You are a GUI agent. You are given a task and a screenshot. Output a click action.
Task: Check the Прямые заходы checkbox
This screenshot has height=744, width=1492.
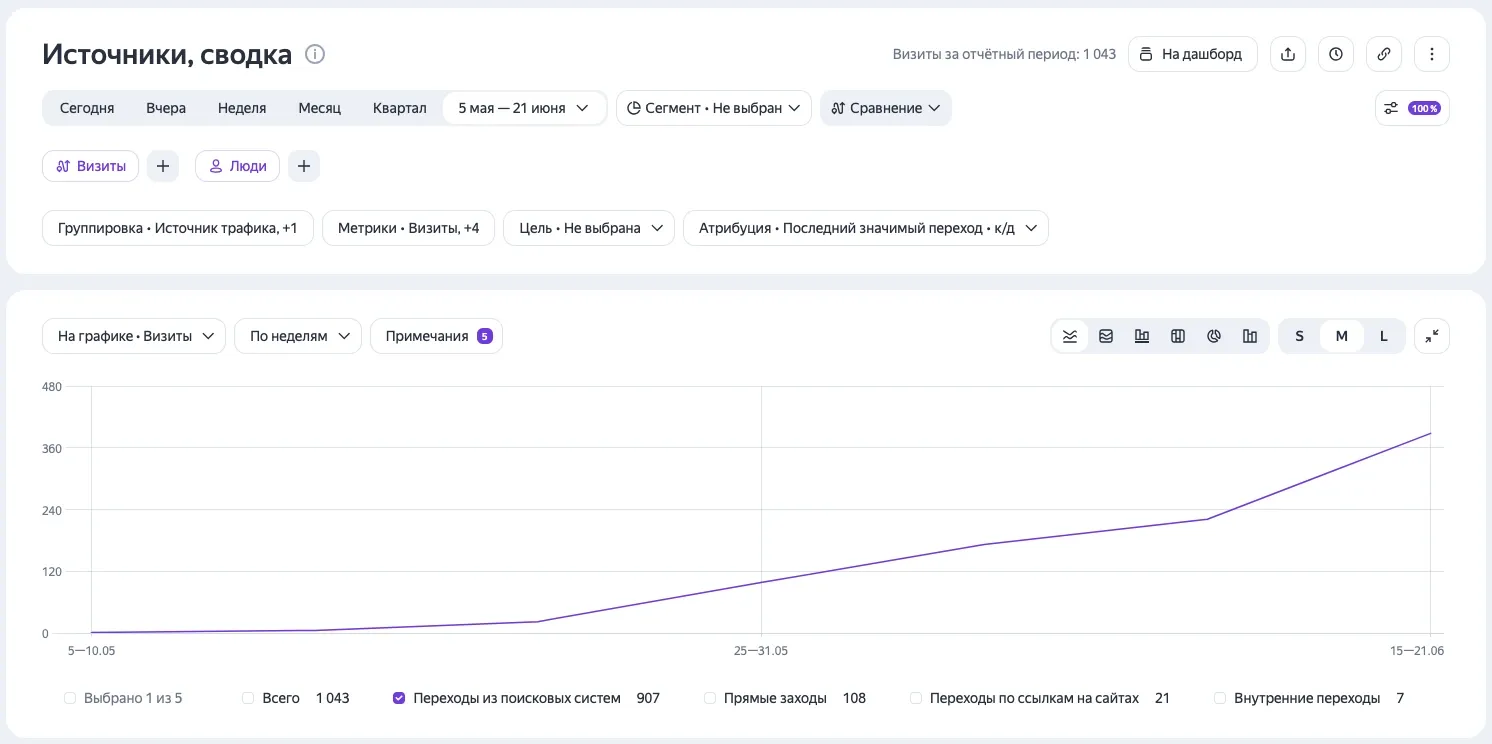(x=710, y=698)
